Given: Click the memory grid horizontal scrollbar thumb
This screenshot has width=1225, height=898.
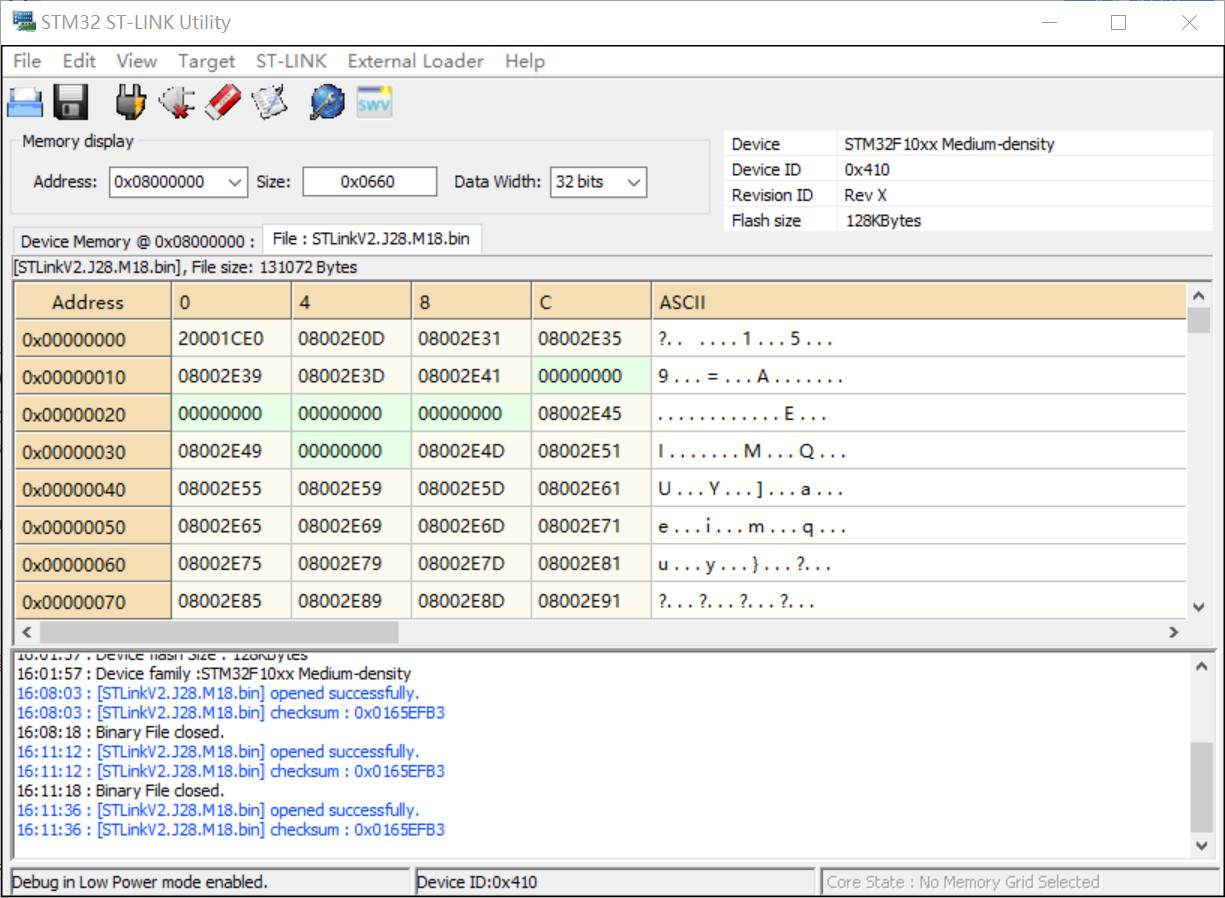Looking at the screenshot, I should [219, 632].
